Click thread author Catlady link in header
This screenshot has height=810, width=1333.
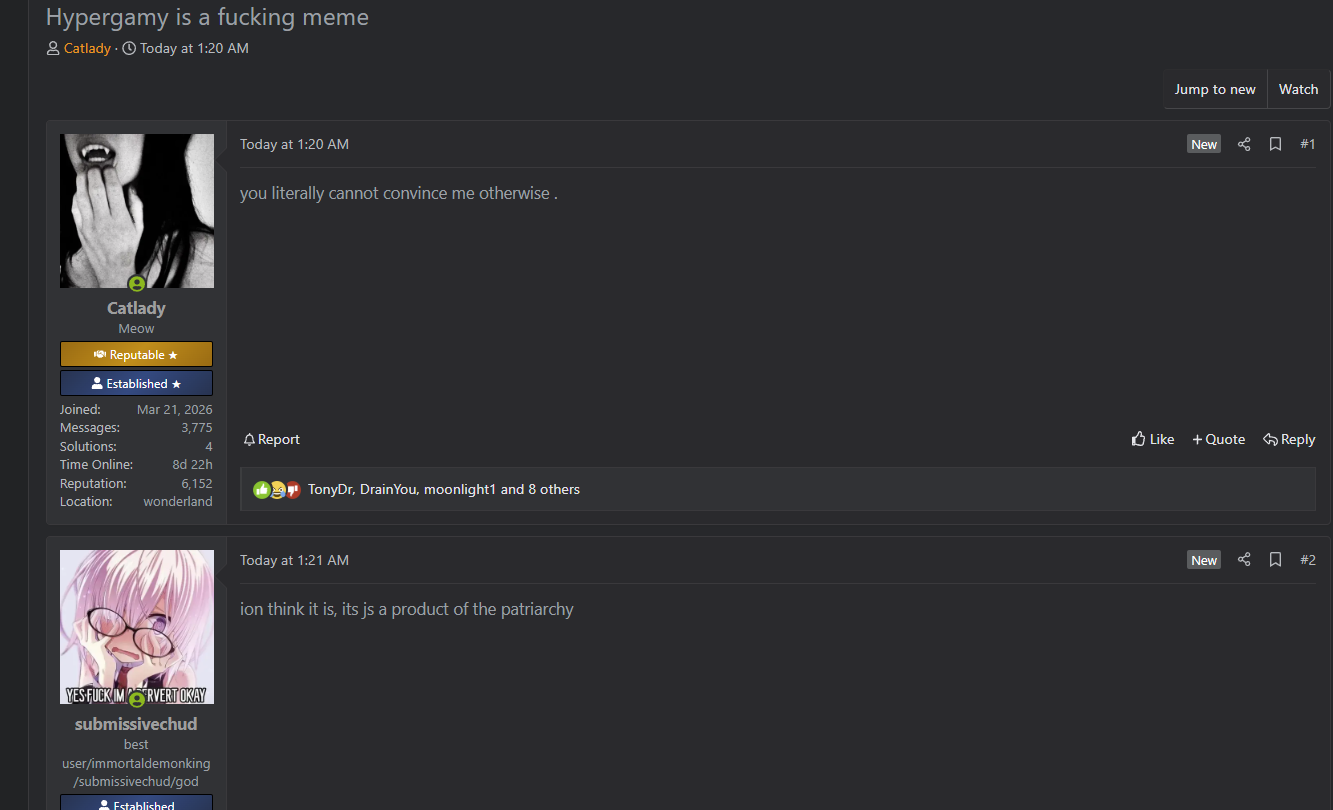point(87,48)
